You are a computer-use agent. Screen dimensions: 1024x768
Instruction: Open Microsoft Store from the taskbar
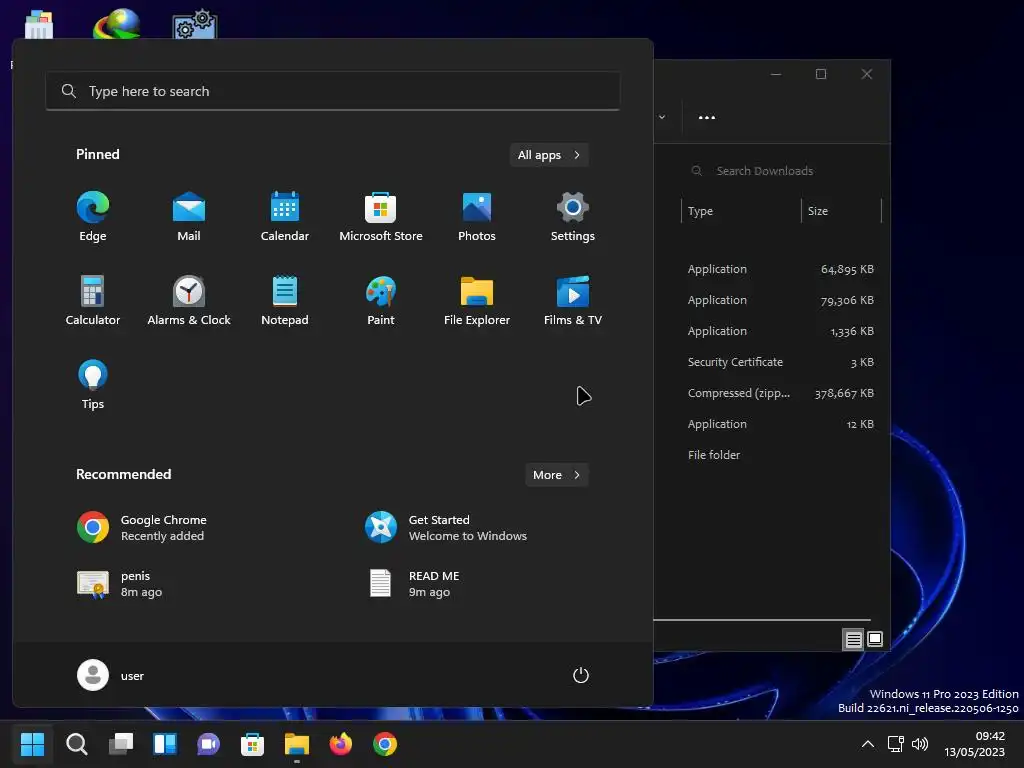coord(252,744)
